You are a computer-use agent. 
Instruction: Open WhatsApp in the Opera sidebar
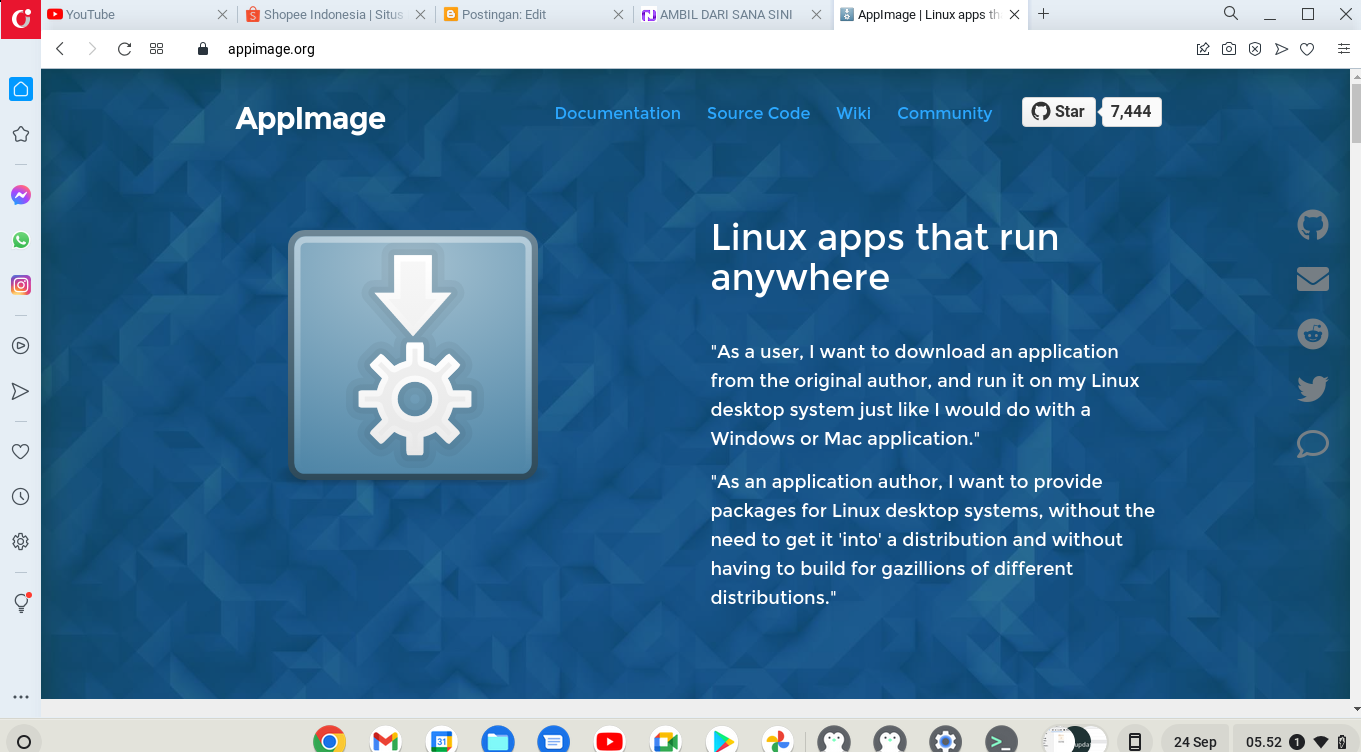[20, 240]
